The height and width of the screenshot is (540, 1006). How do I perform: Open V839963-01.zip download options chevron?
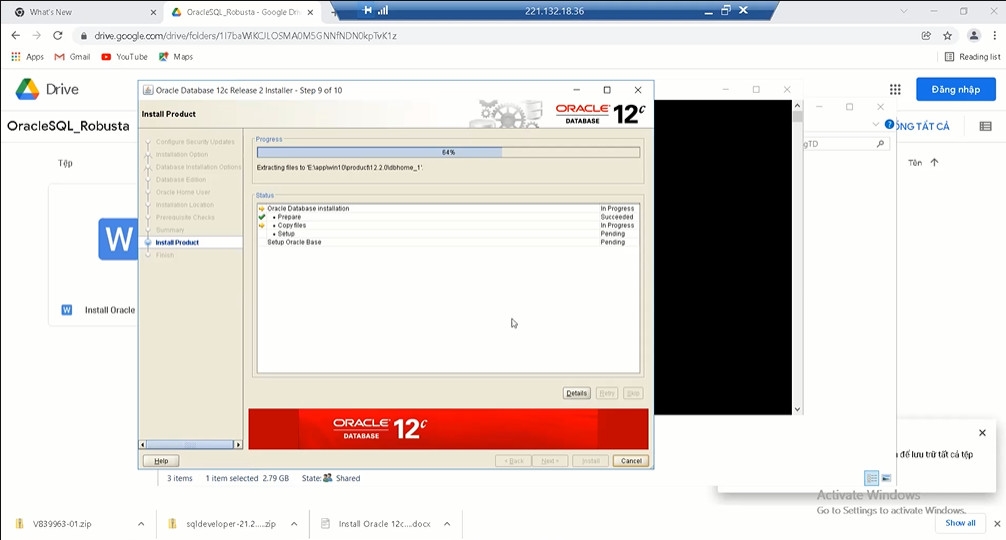(x=141, y=524)
